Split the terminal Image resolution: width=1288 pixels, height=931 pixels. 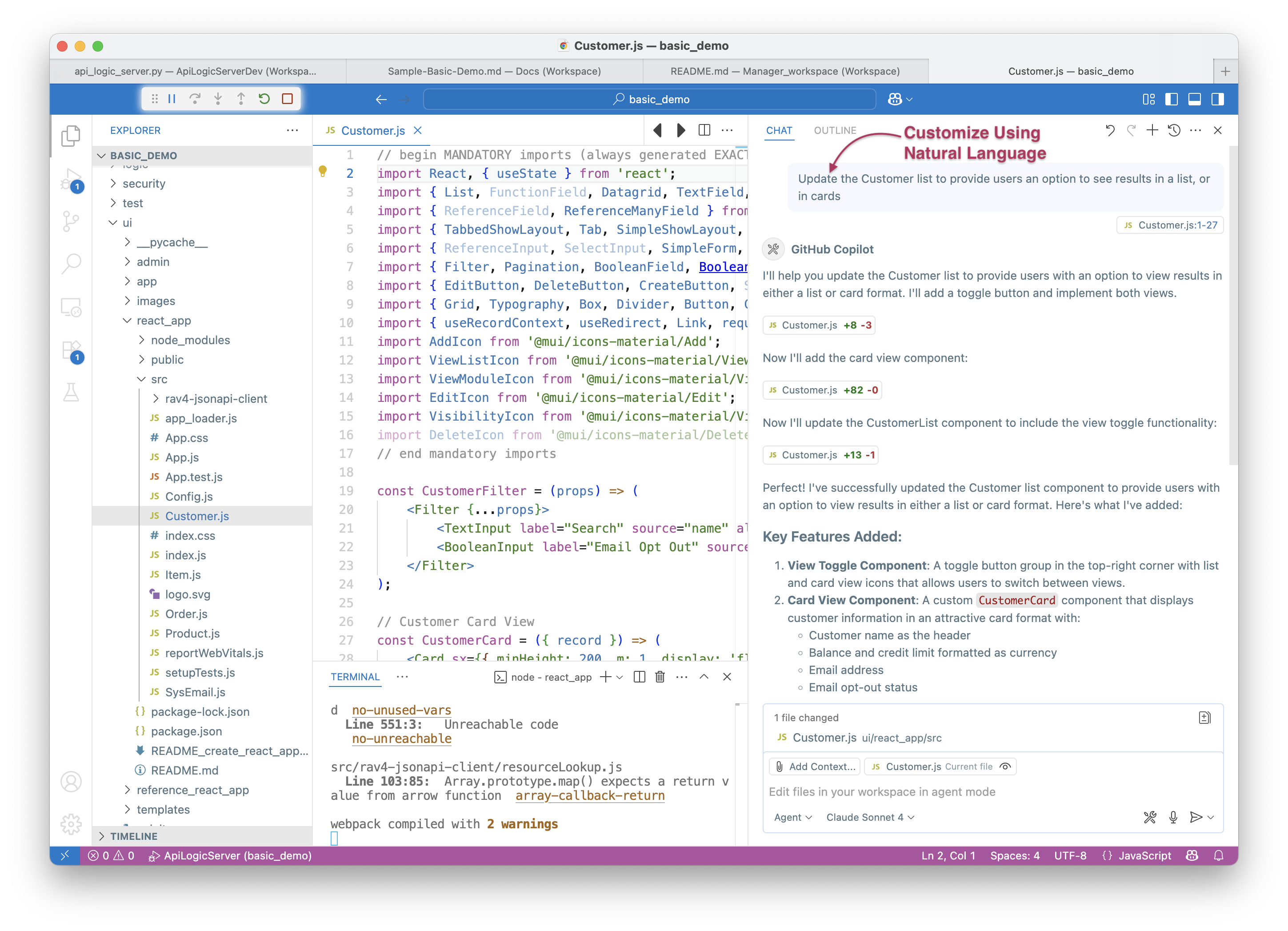(x=639, y=677)
